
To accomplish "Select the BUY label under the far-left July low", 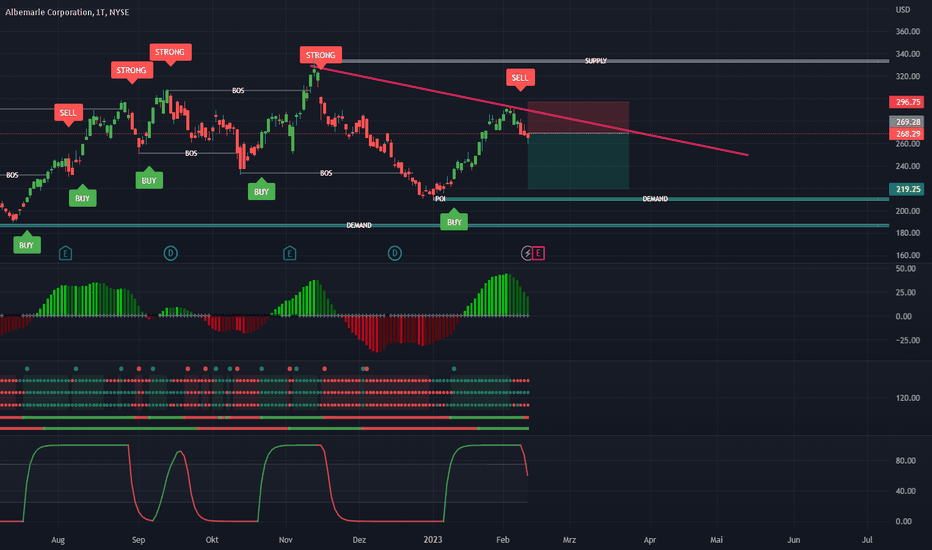I will pos(27,244).
